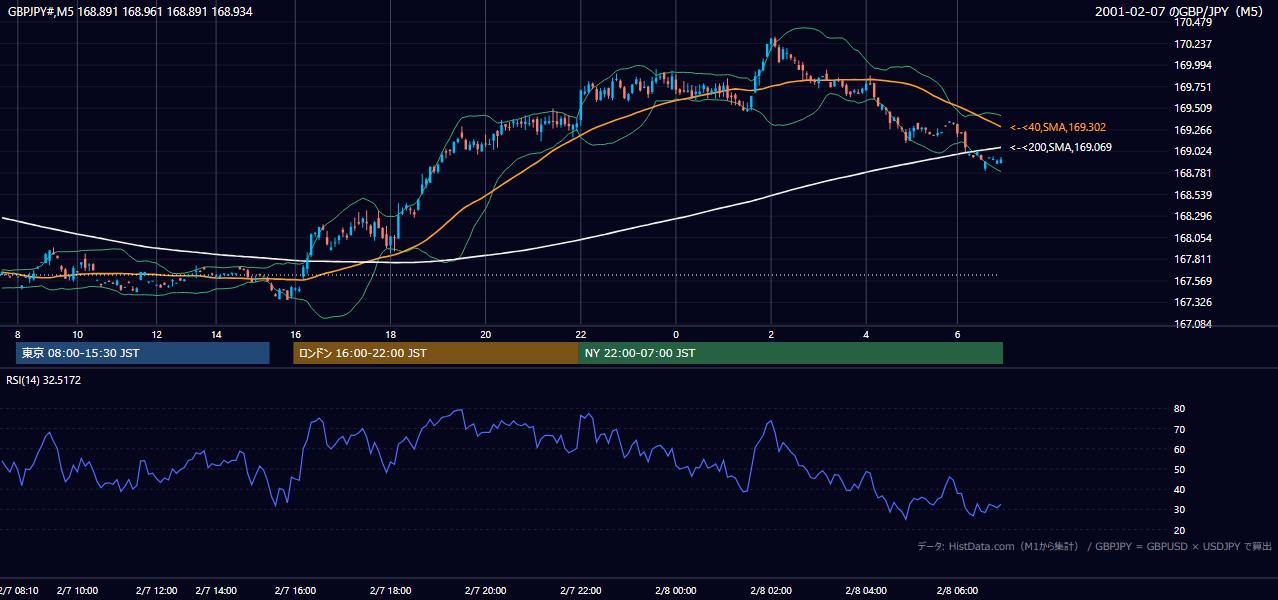Click the bottom time label 2/7 10:00
This screenshot has height=600, width=1278.
click(77, 591)
